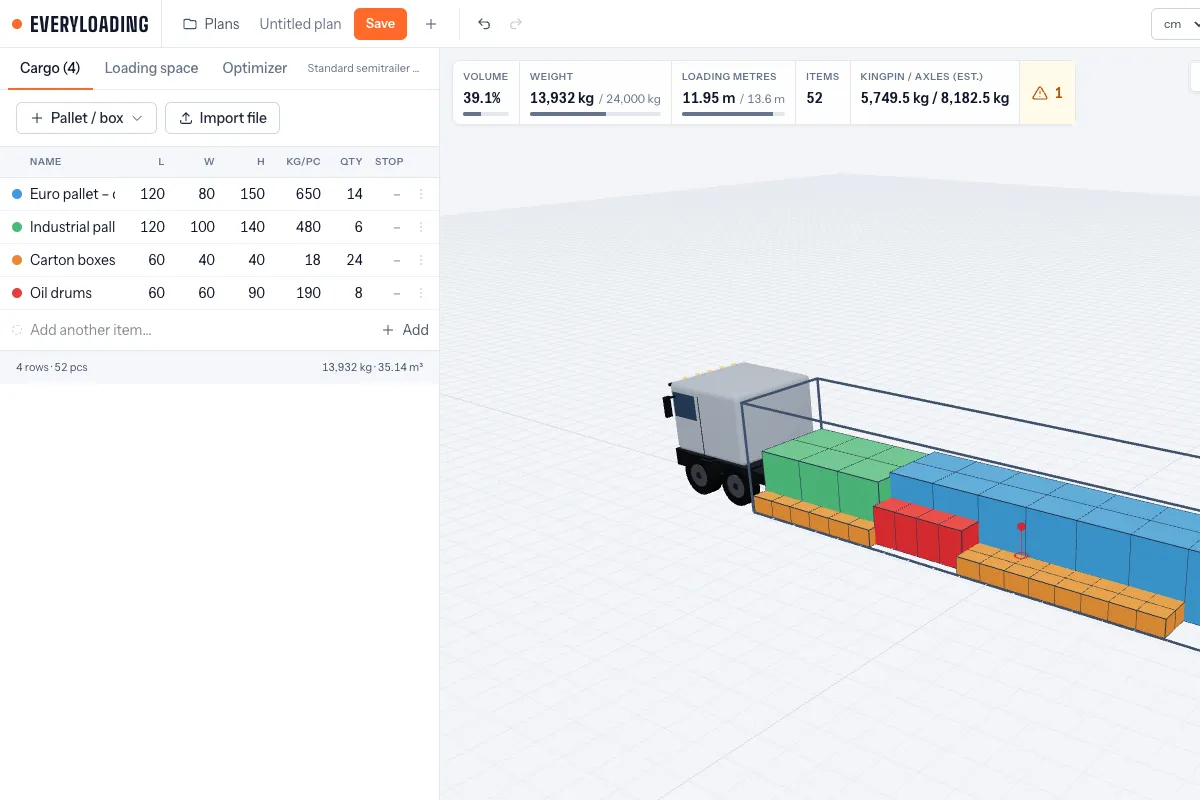Click the Loading metres 11.95 m stat
The width and height of the screenshot is (1200, 800).
pos(733,92)
